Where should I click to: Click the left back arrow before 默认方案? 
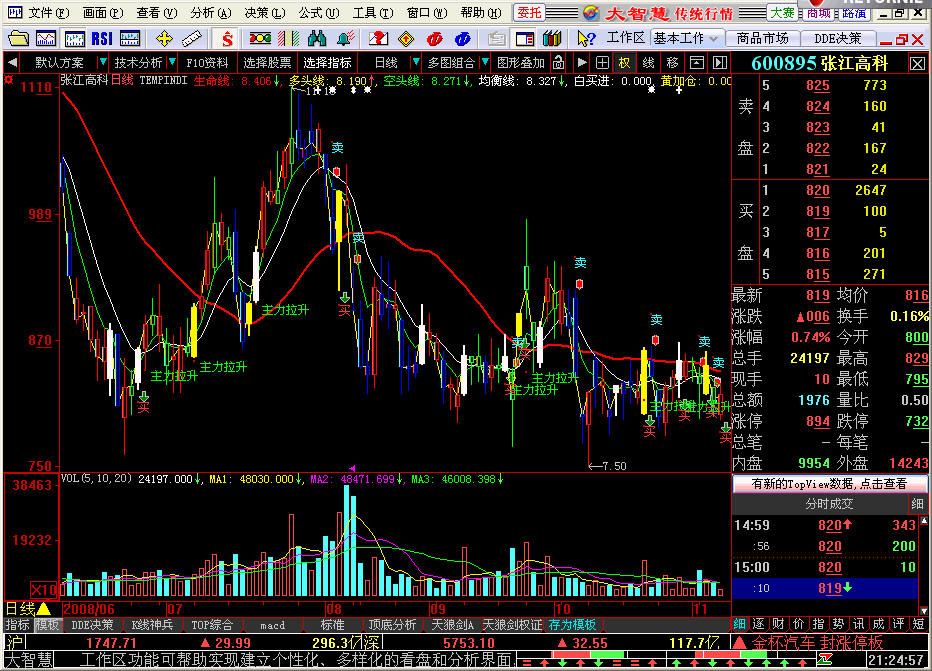coord(12,62)
